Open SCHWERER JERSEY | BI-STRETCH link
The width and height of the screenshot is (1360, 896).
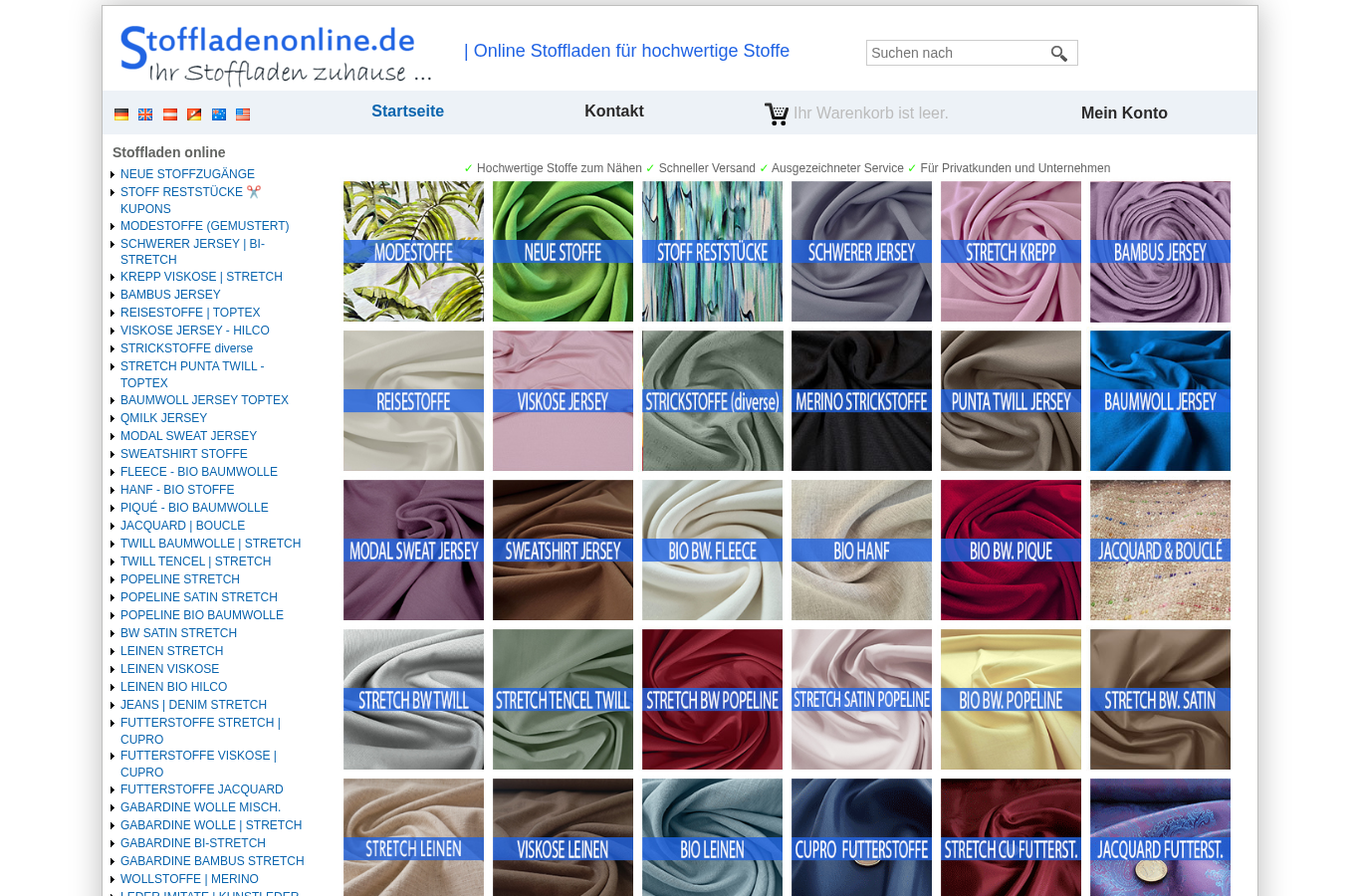click(x=192, y=252)
